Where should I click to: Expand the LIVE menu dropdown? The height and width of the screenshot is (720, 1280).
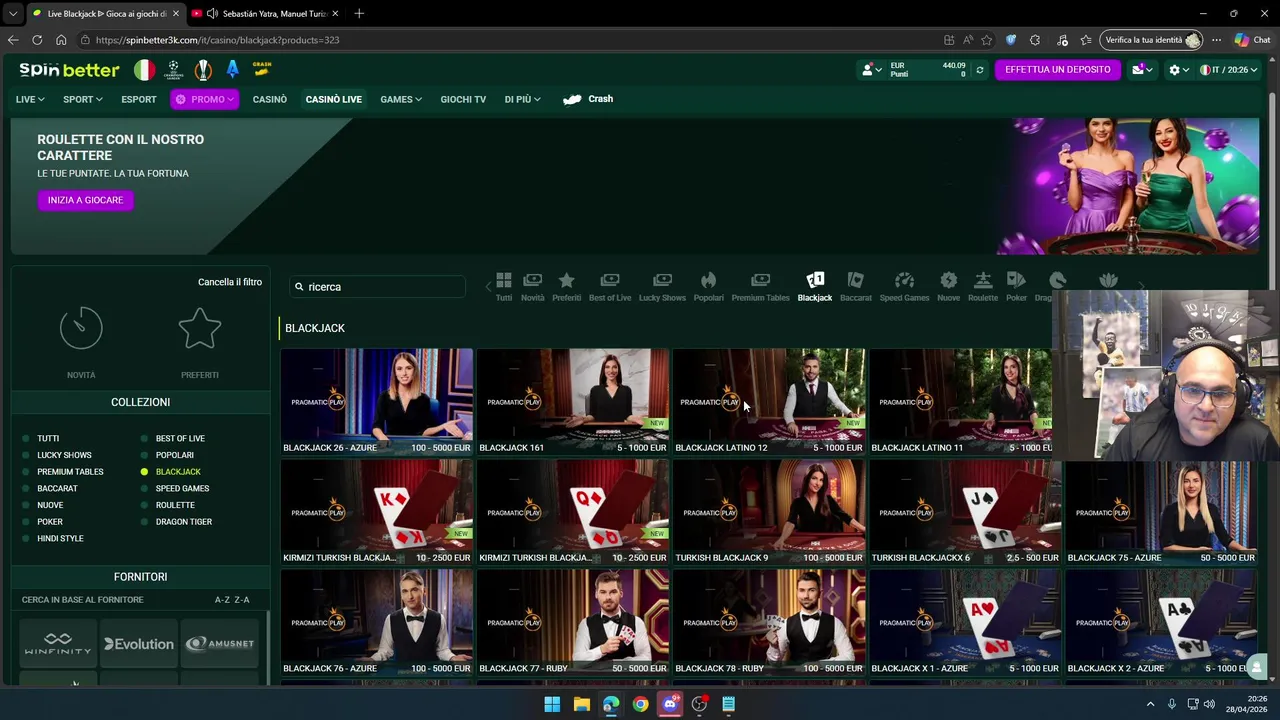pos(30,99)
